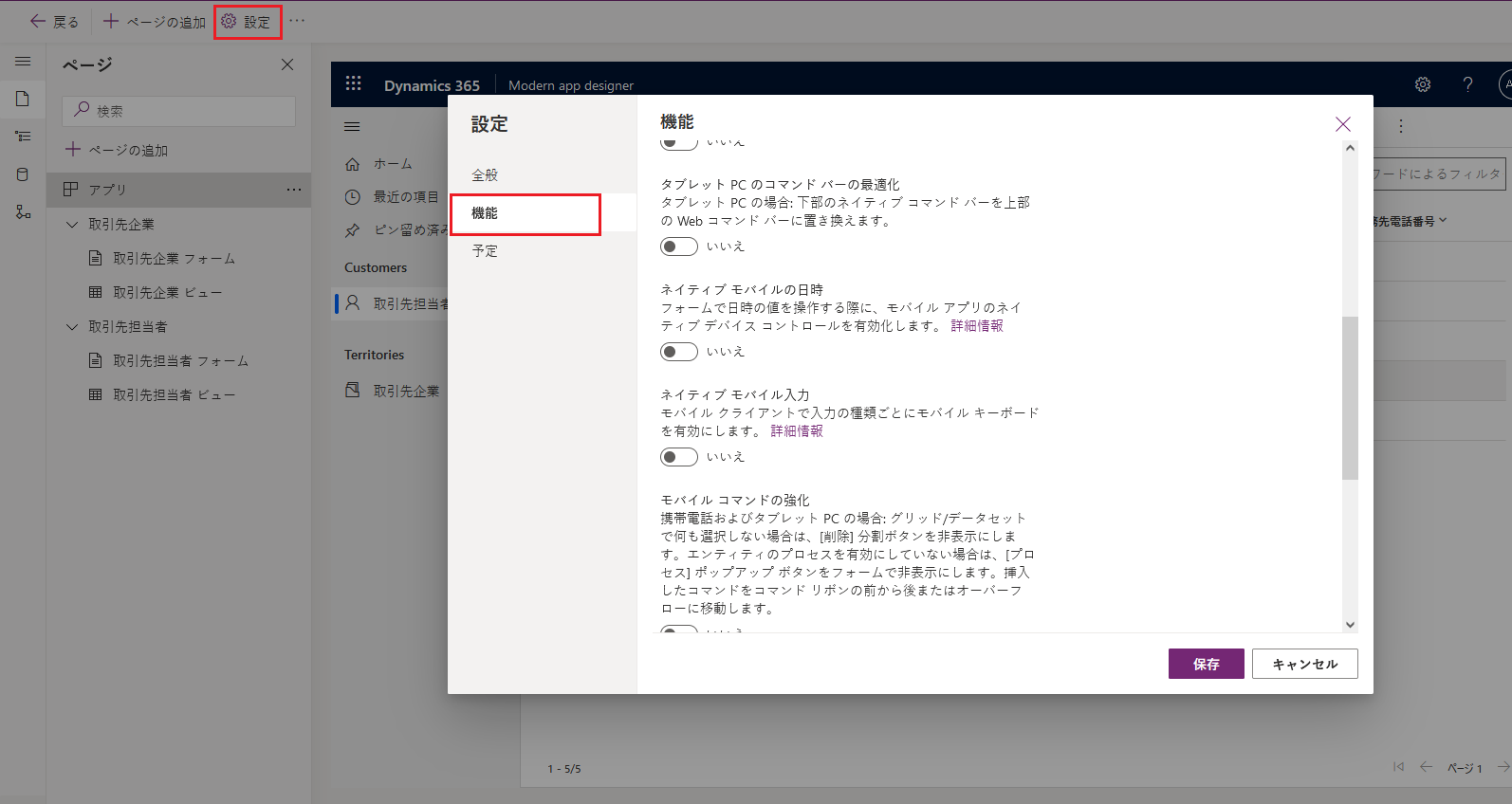
Task: Open the Navigation tree icon in left rail
Action: pos(23,137)
